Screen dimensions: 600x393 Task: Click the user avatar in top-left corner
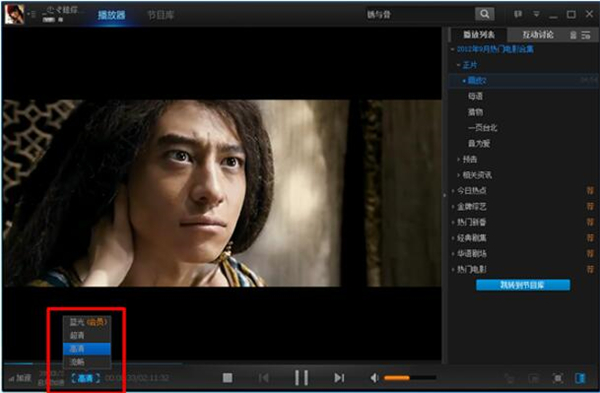(14, 14)
